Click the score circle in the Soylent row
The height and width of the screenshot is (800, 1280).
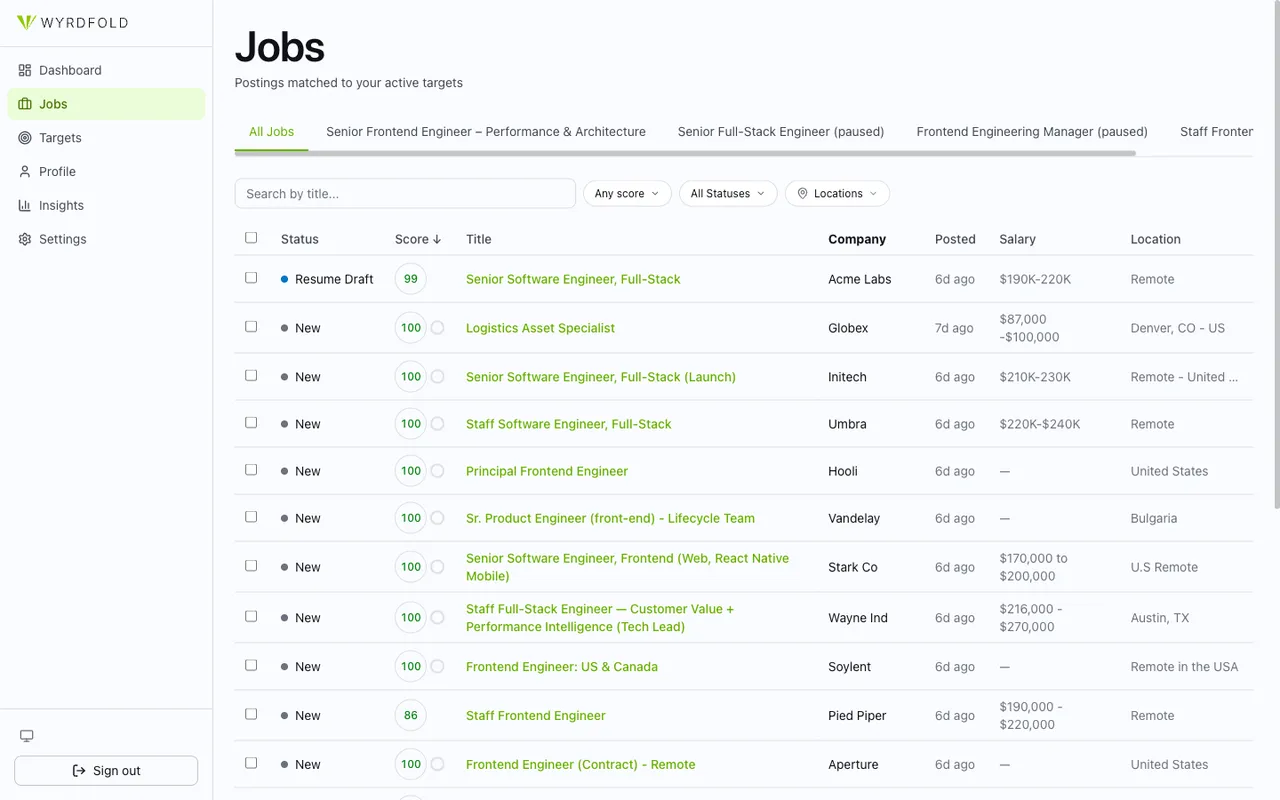437,667
